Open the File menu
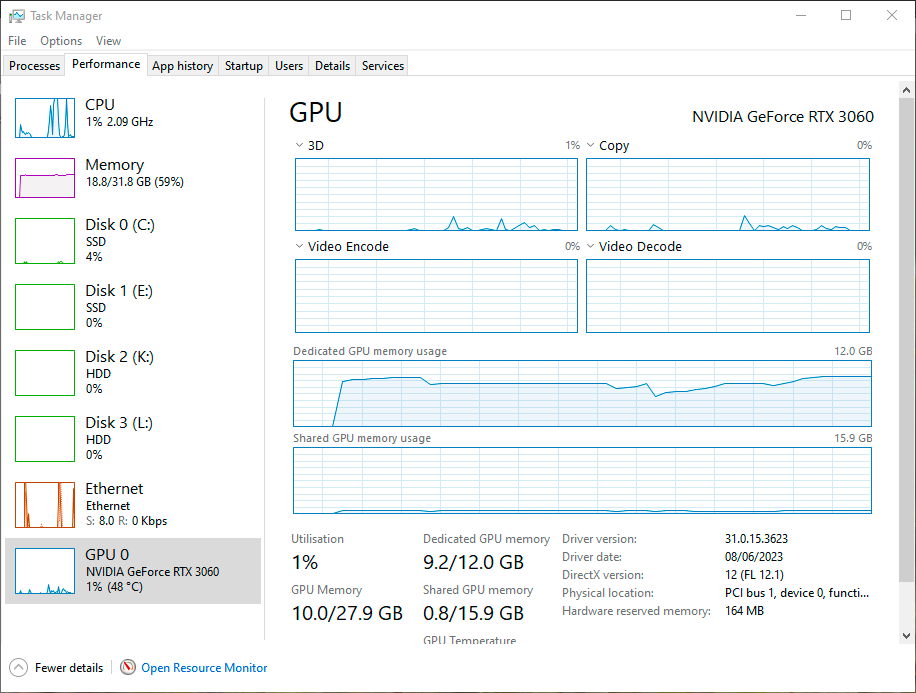The height and width of the screenshot is (693, 916). click(17, 41)
